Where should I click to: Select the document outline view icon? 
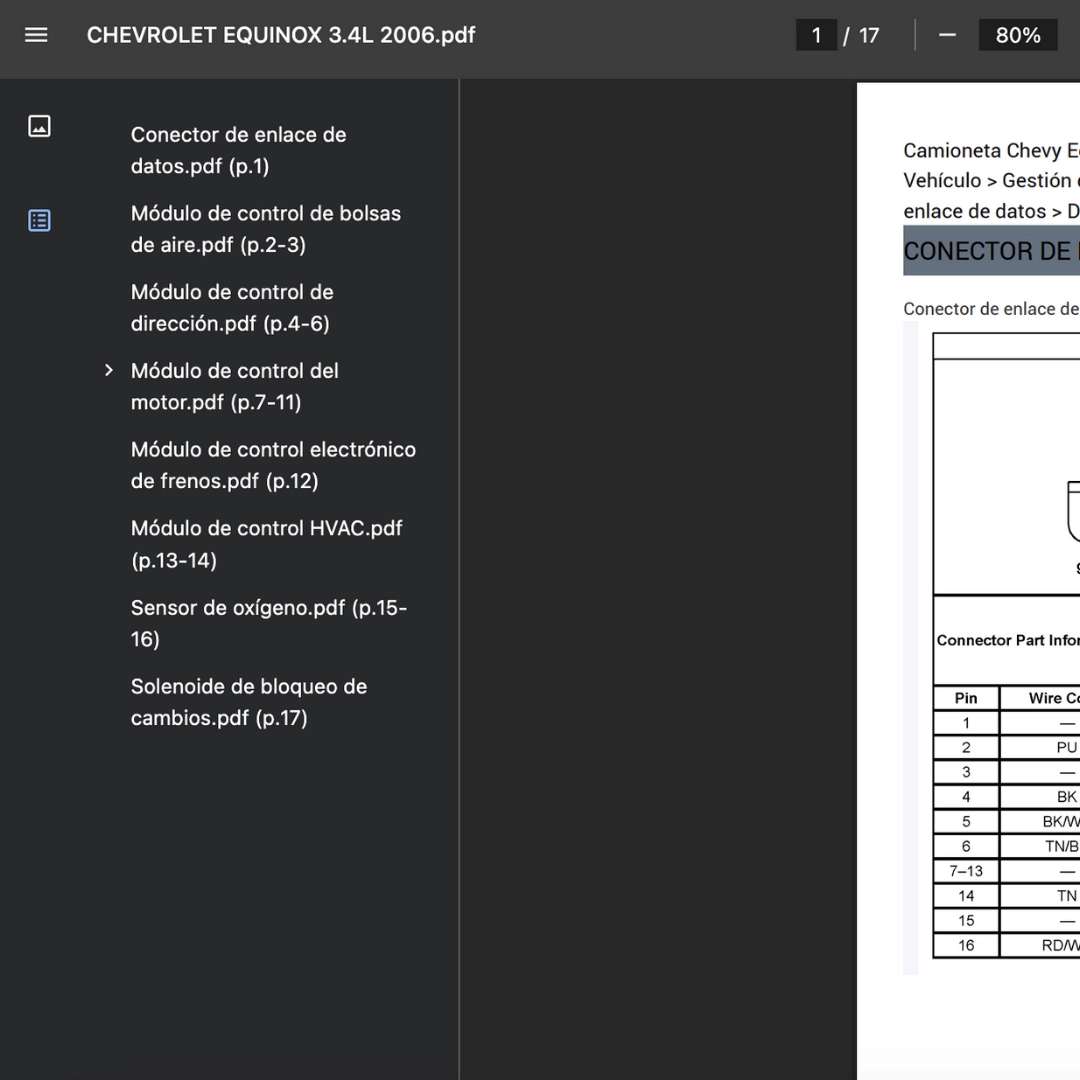(x=39, y=220)
